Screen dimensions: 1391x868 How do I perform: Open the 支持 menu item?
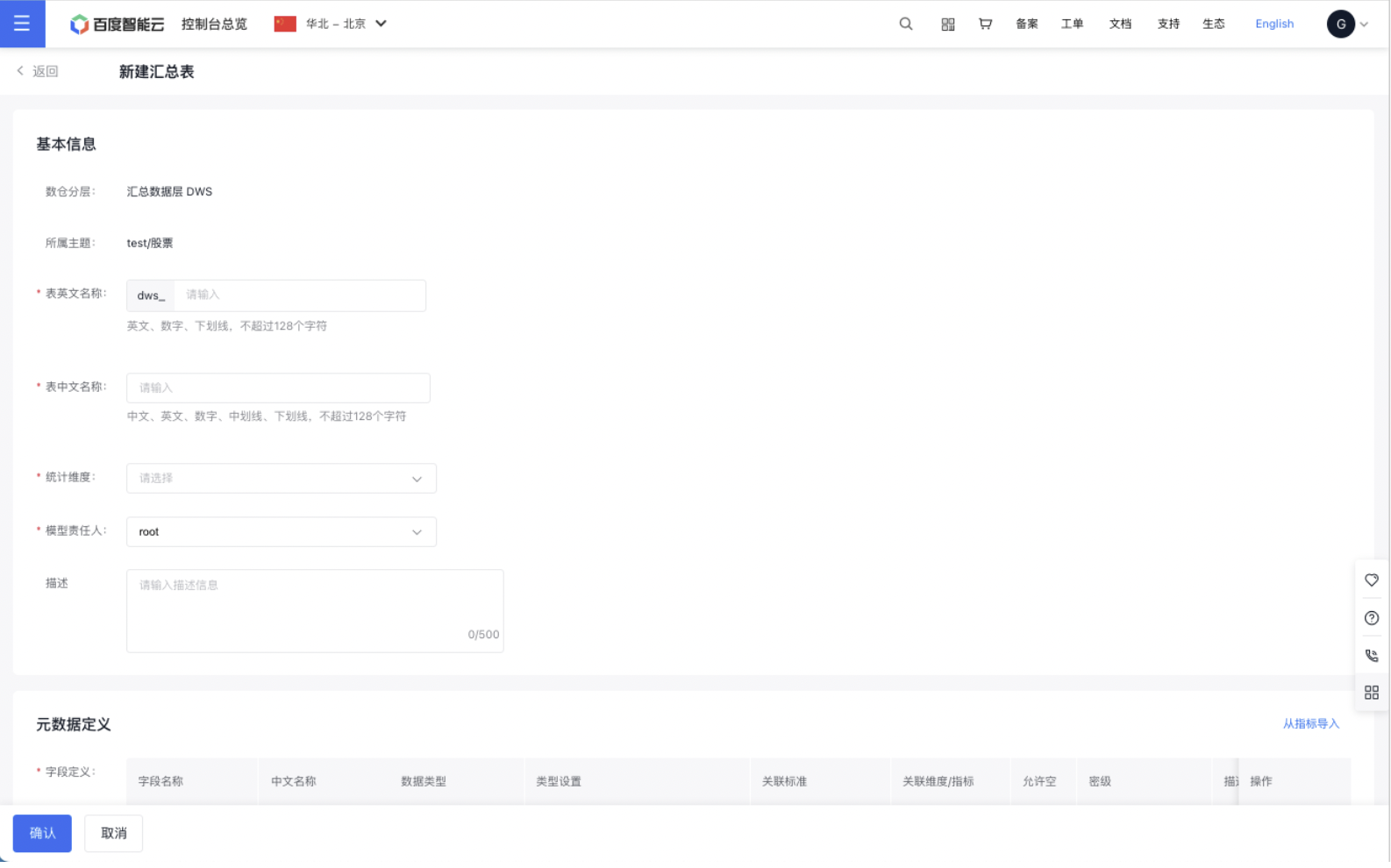pyautogui.click(x=1168, y=24)
